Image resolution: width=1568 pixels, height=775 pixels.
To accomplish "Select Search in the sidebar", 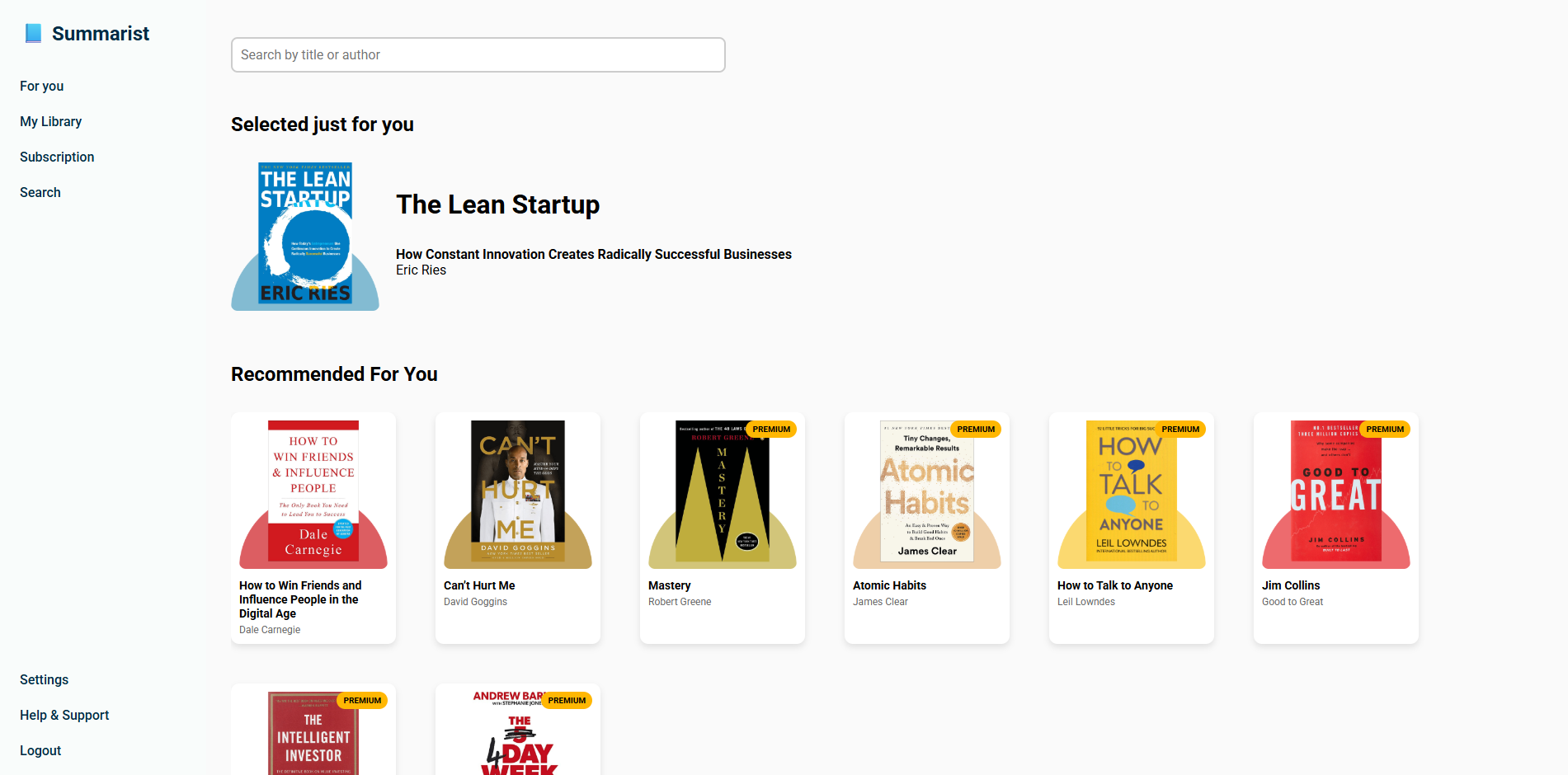I will 40,192.
